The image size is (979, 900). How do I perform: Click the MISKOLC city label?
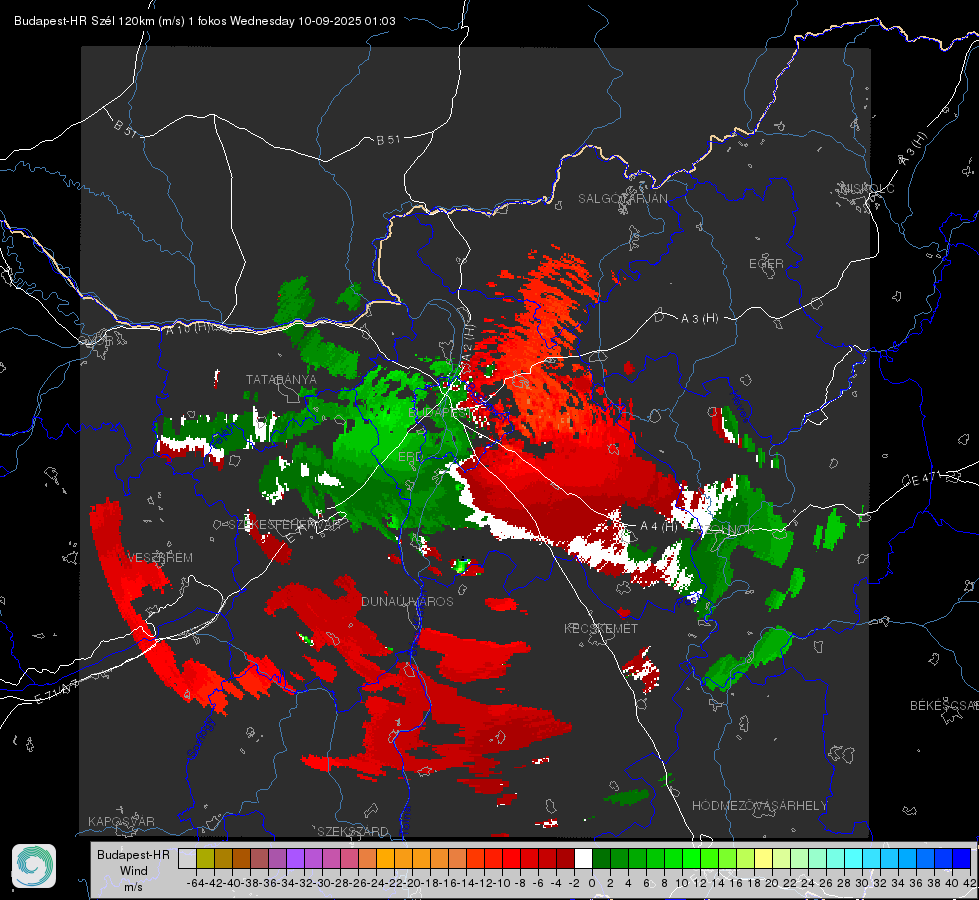click(867, 188)
